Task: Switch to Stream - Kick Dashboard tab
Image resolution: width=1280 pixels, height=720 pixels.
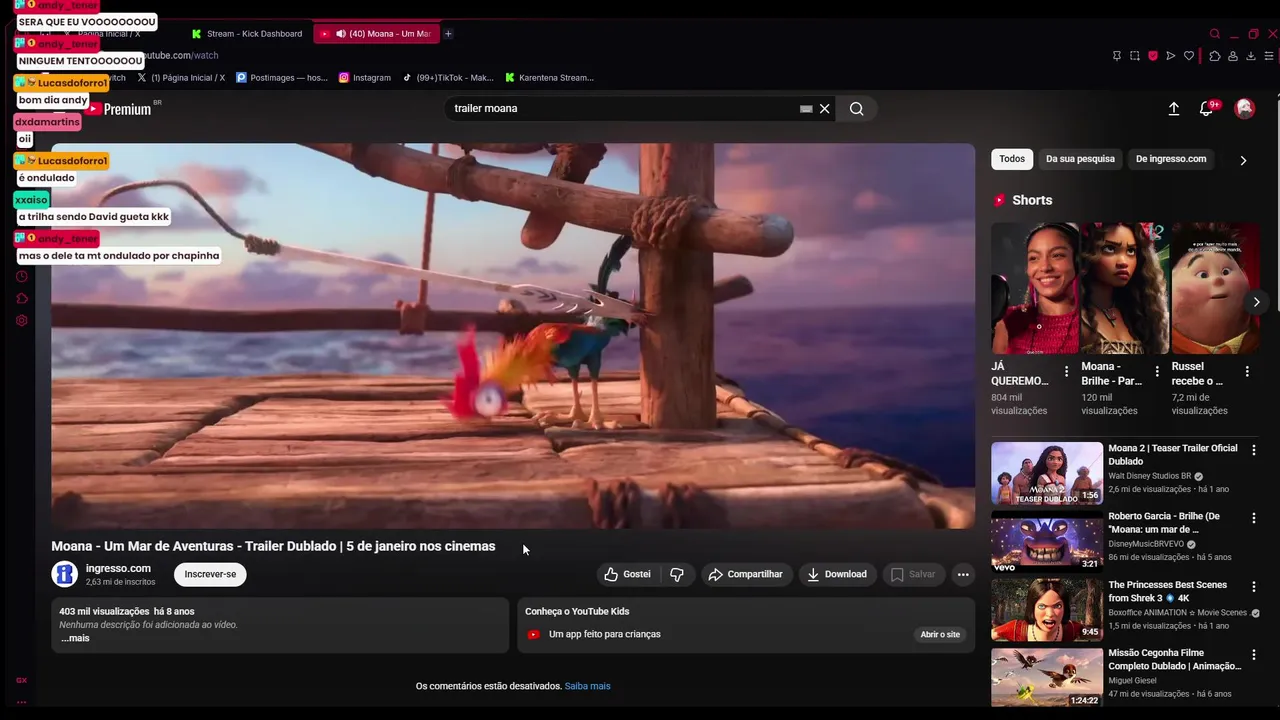Action: coord(247,34)
